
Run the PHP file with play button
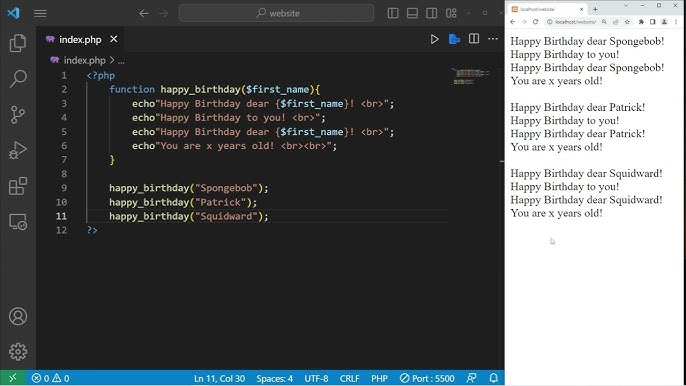(434, 39)
